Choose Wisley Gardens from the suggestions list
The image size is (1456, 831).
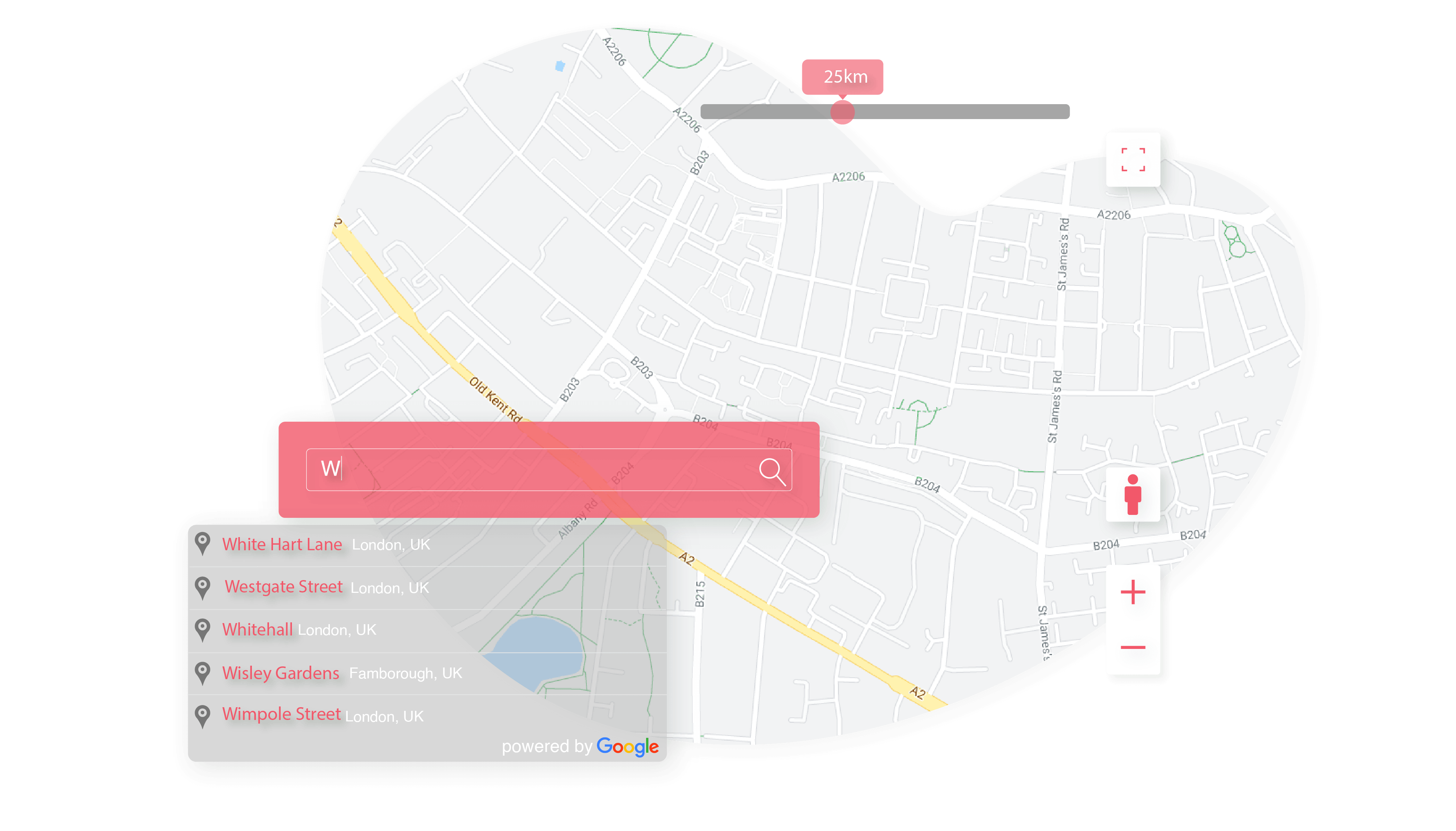click(x=280, y=673)
